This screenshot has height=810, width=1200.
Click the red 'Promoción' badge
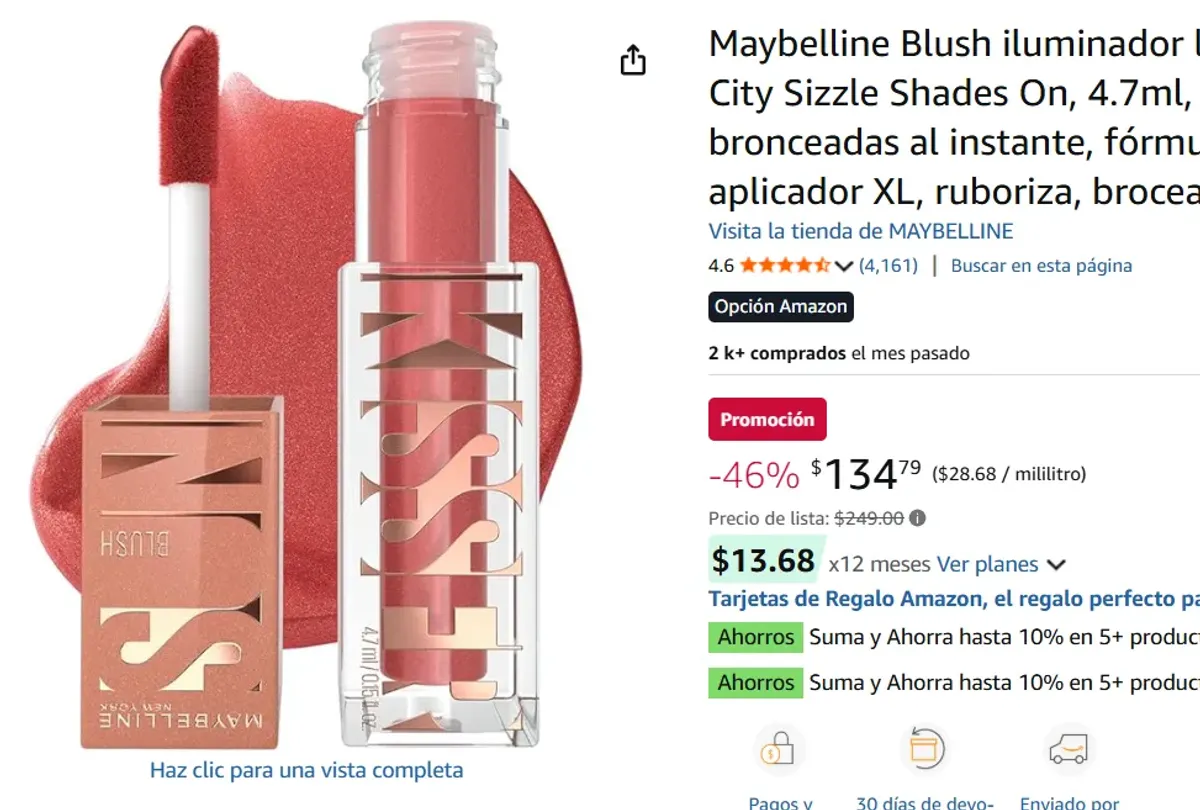(767, 419)
